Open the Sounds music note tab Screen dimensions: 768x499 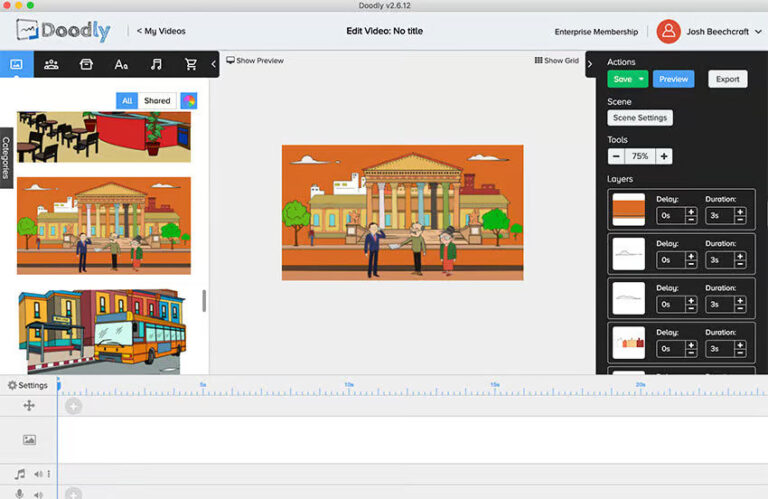[156, 64]
